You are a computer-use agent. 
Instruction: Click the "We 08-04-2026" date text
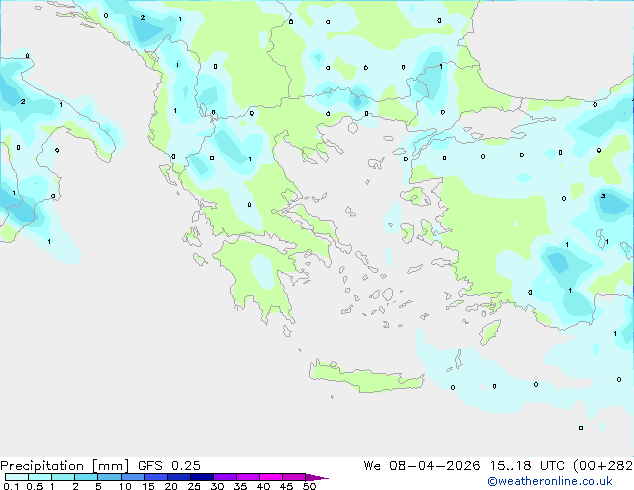422,465
